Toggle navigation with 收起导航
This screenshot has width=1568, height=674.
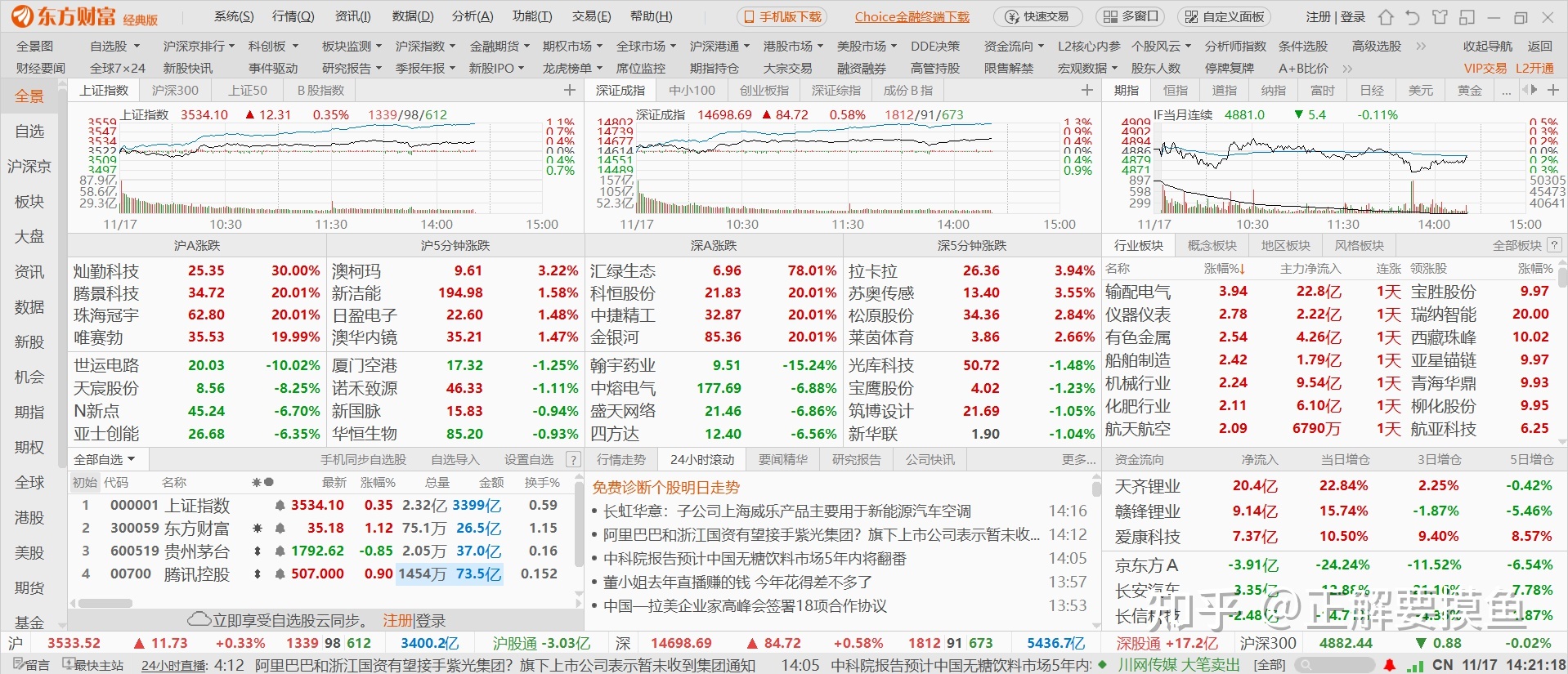(1487, 47)
